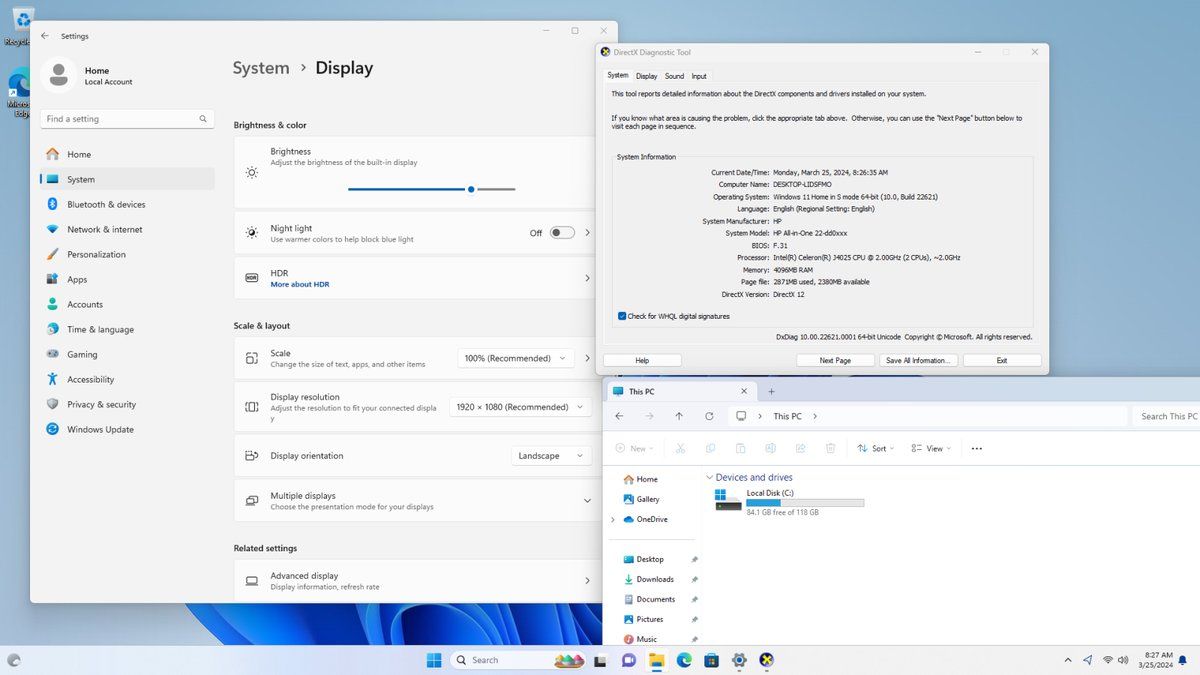Switch to Settings gear on taskbar
Image resolution: width=1200 pixels, height=675 pixels.
739,660
